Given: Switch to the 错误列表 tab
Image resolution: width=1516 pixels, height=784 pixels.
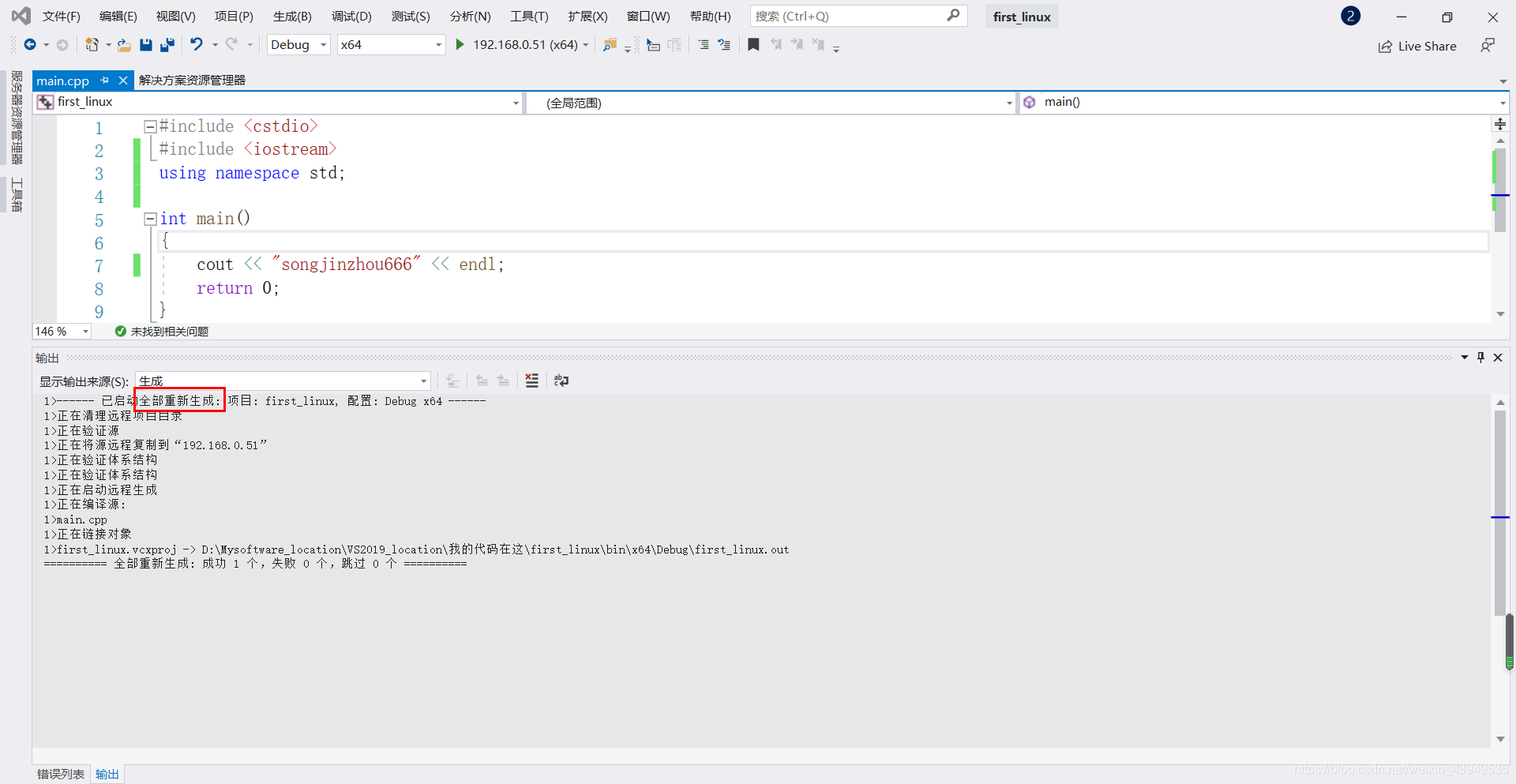Looking at the screenshot, I should point(61,774).
